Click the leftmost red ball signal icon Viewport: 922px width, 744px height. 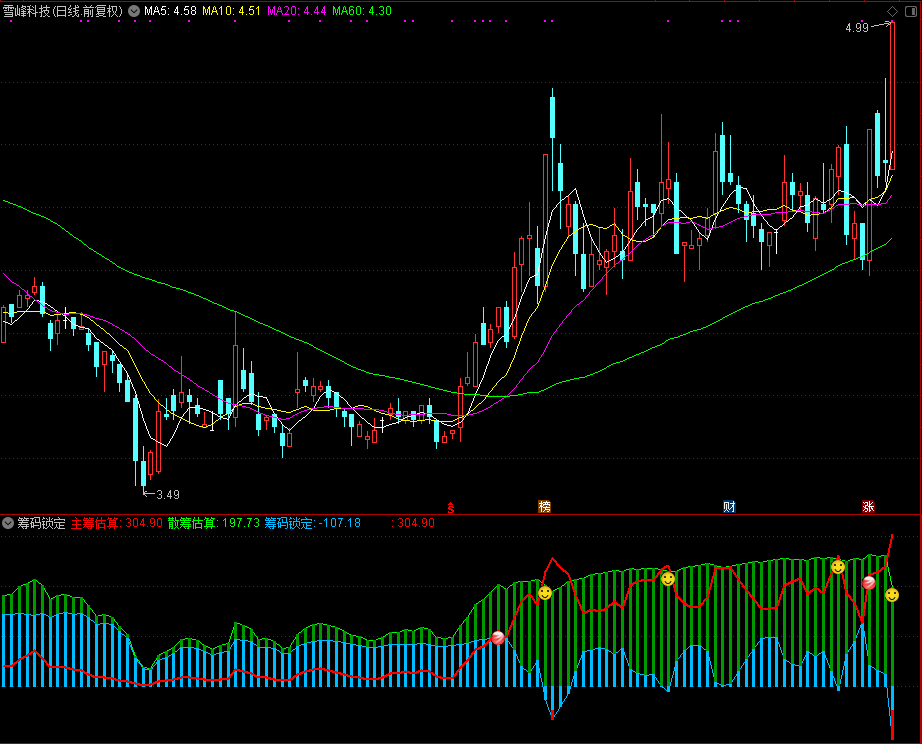(498, 638)
